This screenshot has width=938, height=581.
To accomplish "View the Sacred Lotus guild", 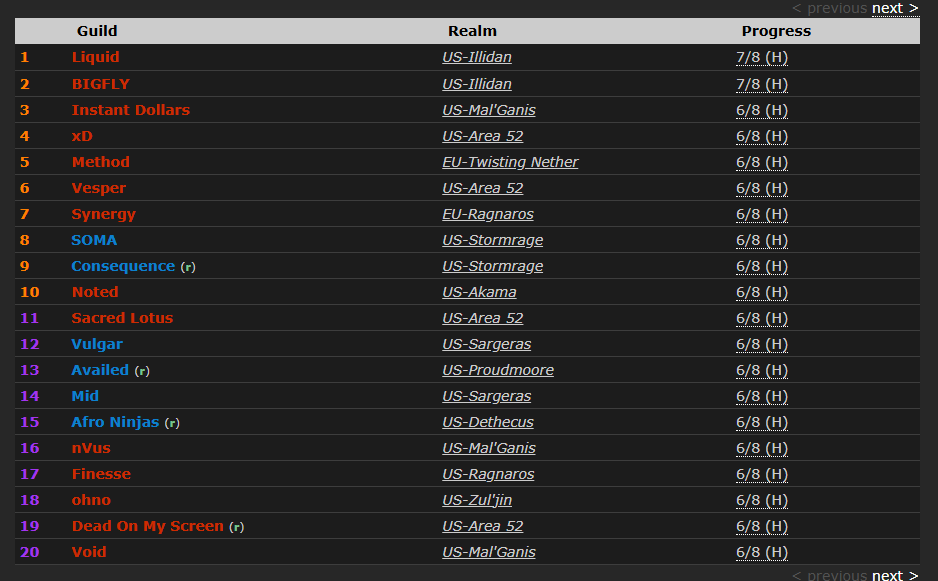I will (122, 318).
